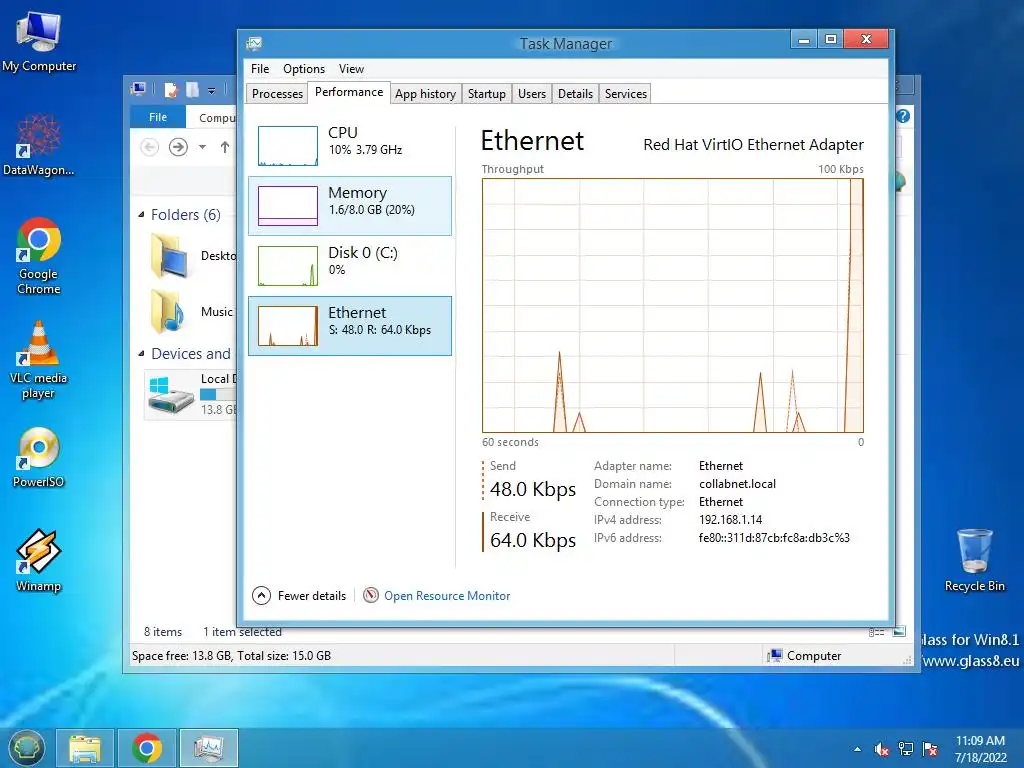Open DataWagon desktop shortcut
Viewport: 1024px width, 768px height.
point(39,144)
